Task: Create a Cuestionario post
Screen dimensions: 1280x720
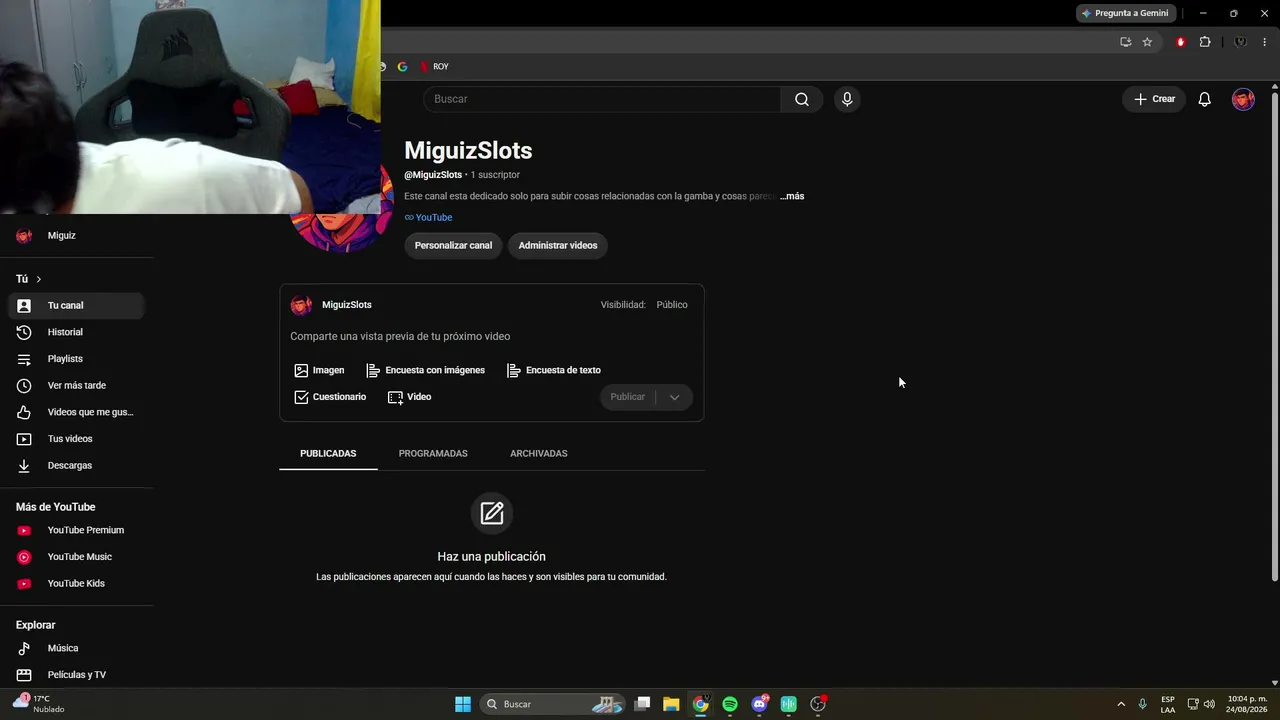Action: click(330, 397)
